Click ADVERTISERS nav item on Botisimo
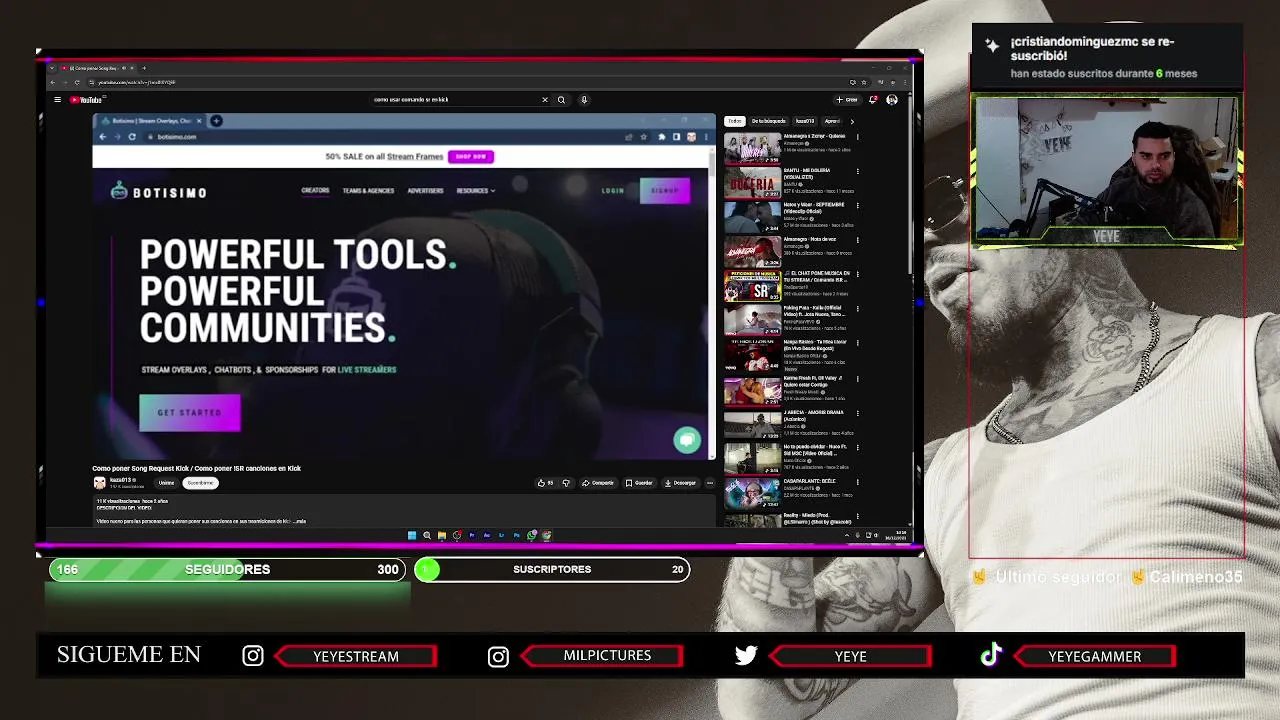Screen dimensions: 1280x720 (426, 190)
